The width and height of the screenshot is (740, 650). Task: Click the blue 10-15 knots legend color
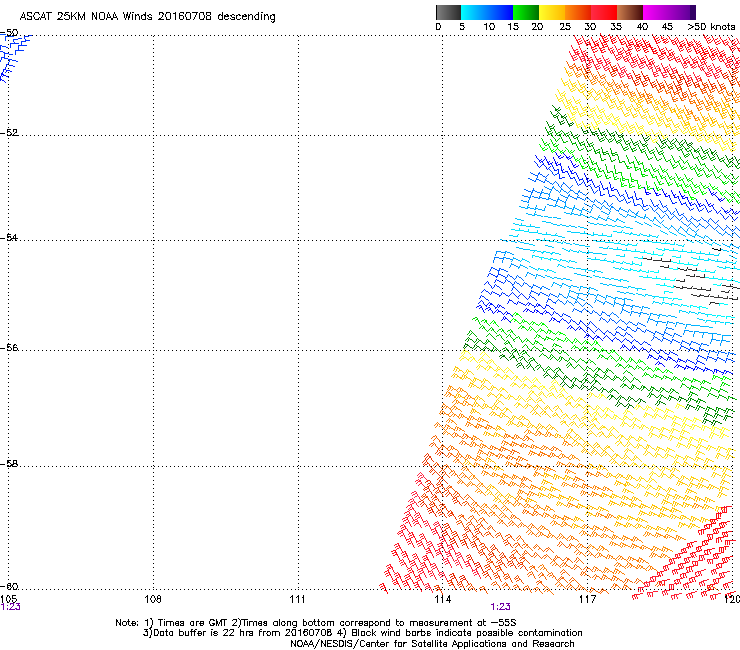pyautogui.click(x=499, y=12)
